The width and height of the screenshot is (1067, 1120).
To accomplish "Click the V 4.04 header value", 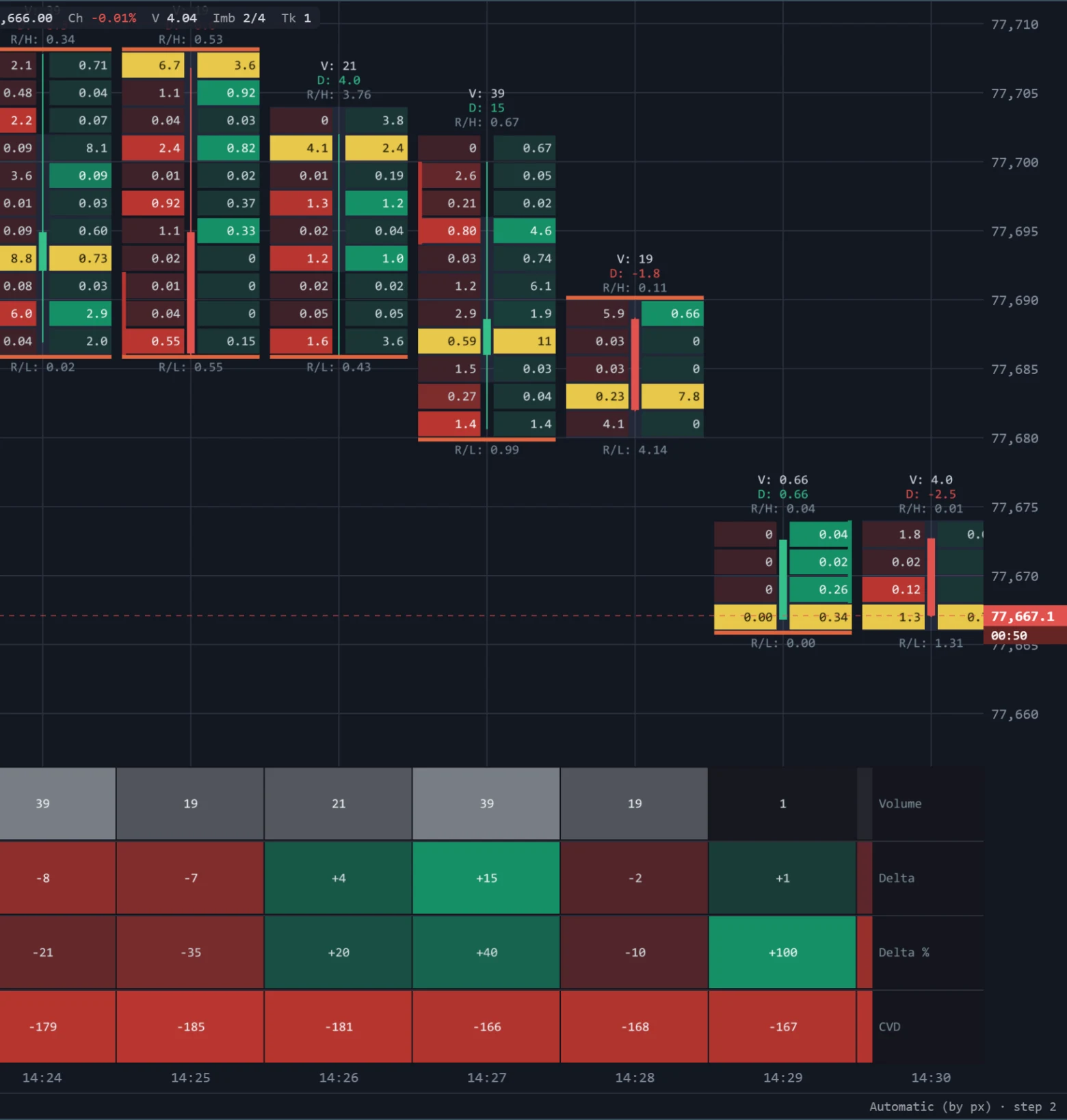I will (x=174, y=18).
